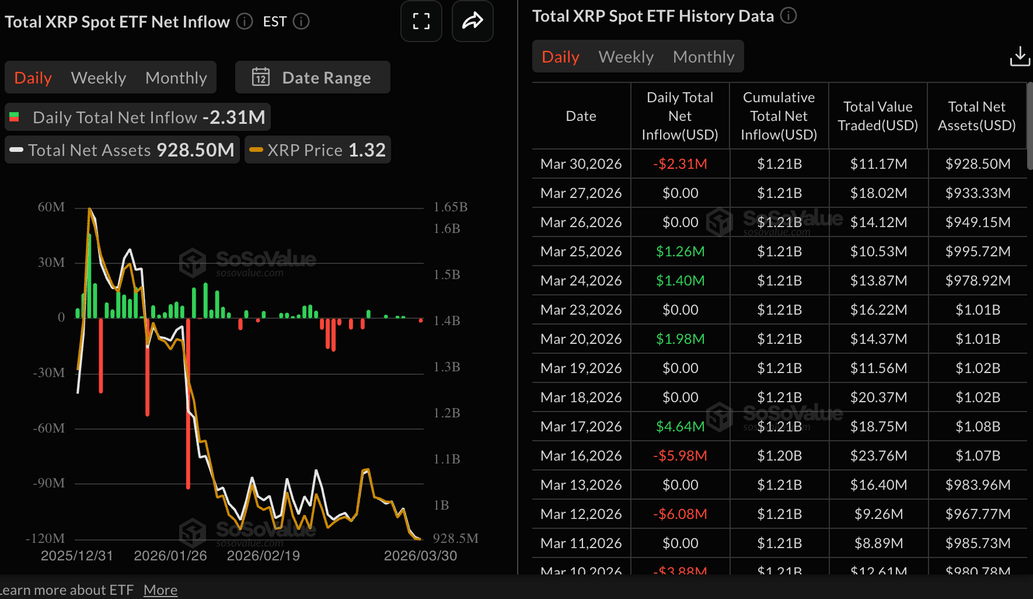Download the XRP ETF history data
This screenshot has width=1033, height=599.
tap(1019, 56)
